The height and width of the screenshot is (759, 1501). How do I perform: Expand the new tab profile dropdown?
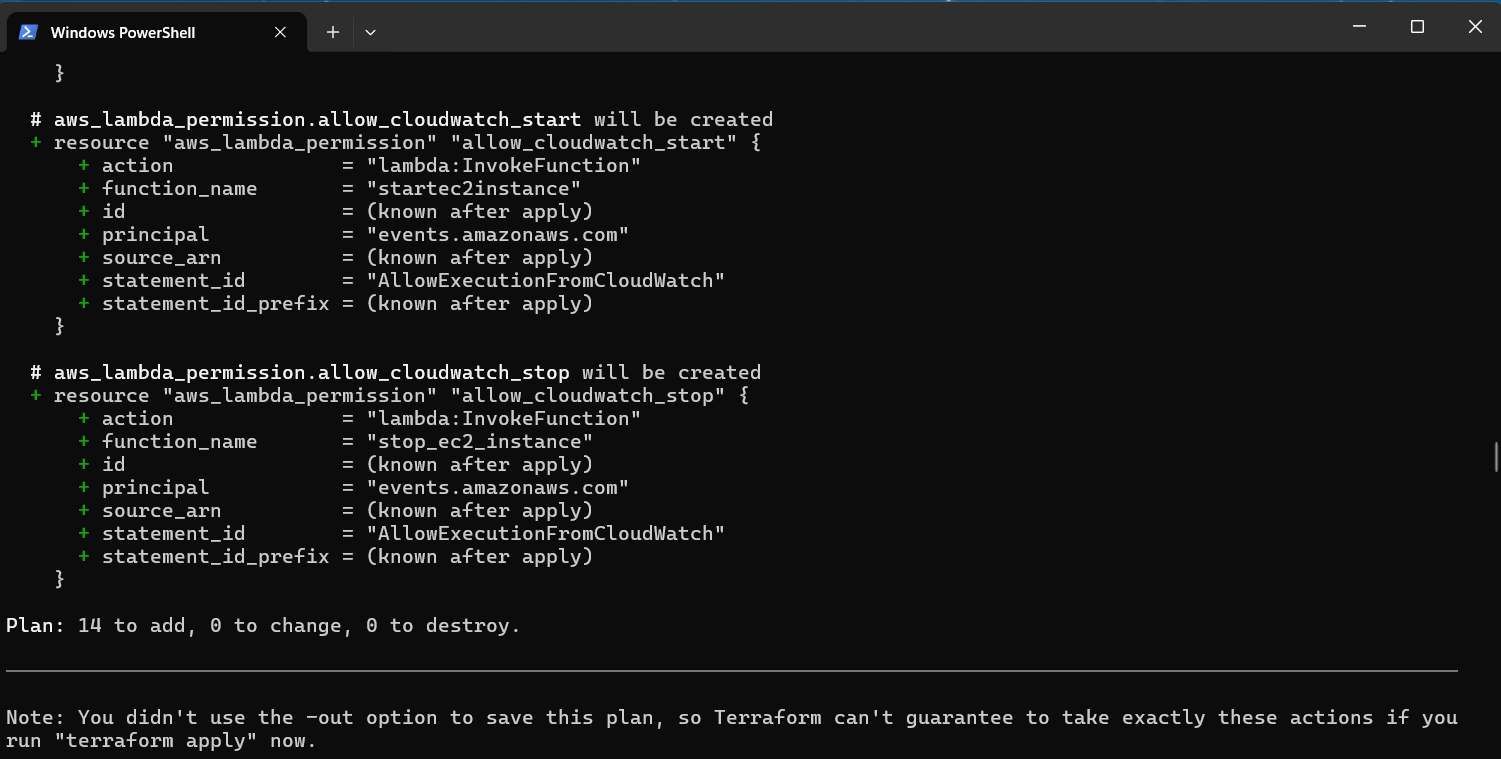370,32
